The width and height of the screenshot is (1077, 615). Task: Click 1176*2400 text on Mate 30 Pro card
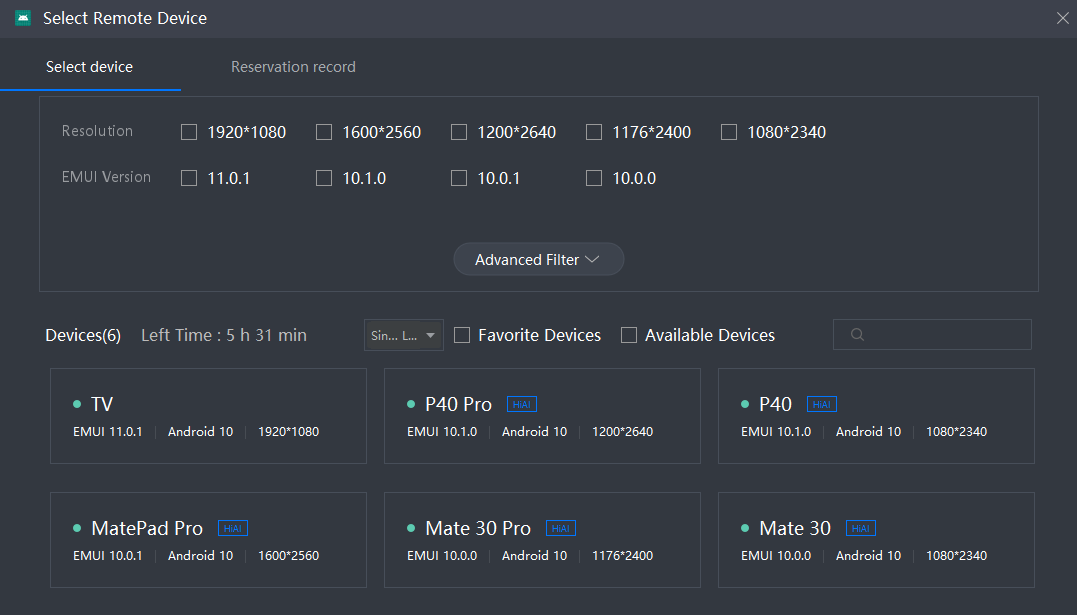[x=622, y=555]
